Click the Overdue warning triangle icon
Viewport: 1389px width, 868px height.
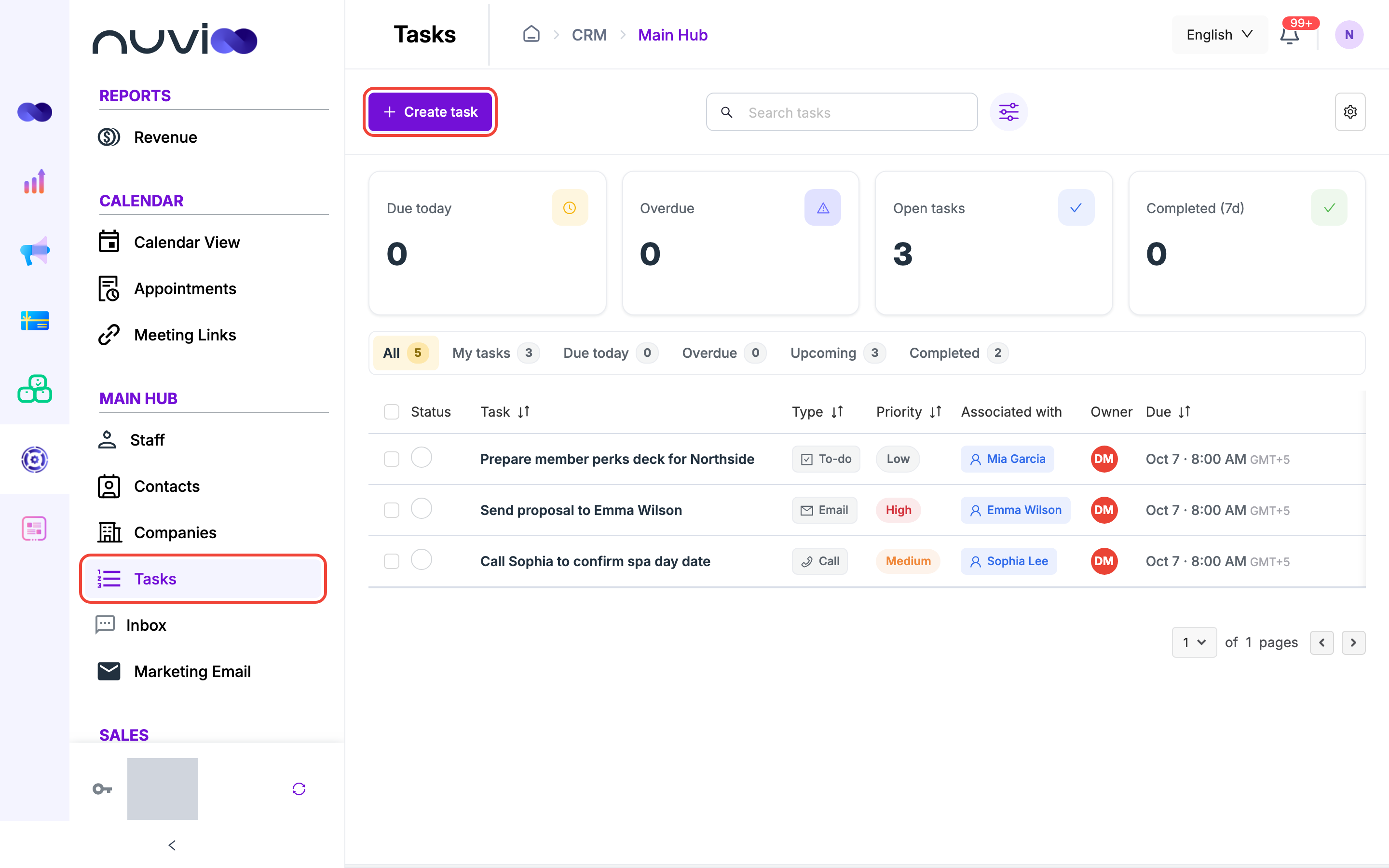click(822, 208)
